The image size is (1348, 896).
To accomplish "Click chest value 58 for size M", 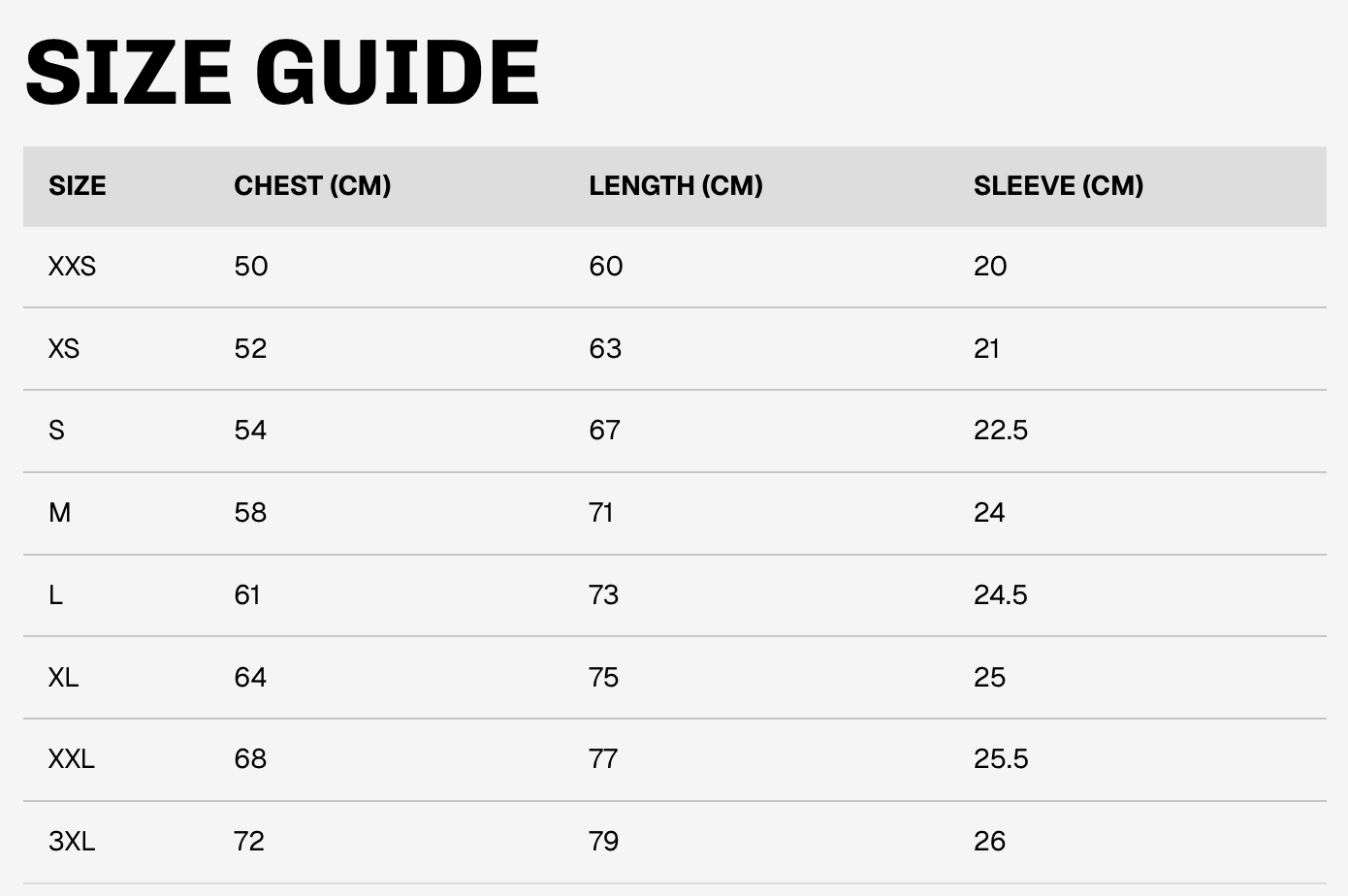I will click(250, 513).
